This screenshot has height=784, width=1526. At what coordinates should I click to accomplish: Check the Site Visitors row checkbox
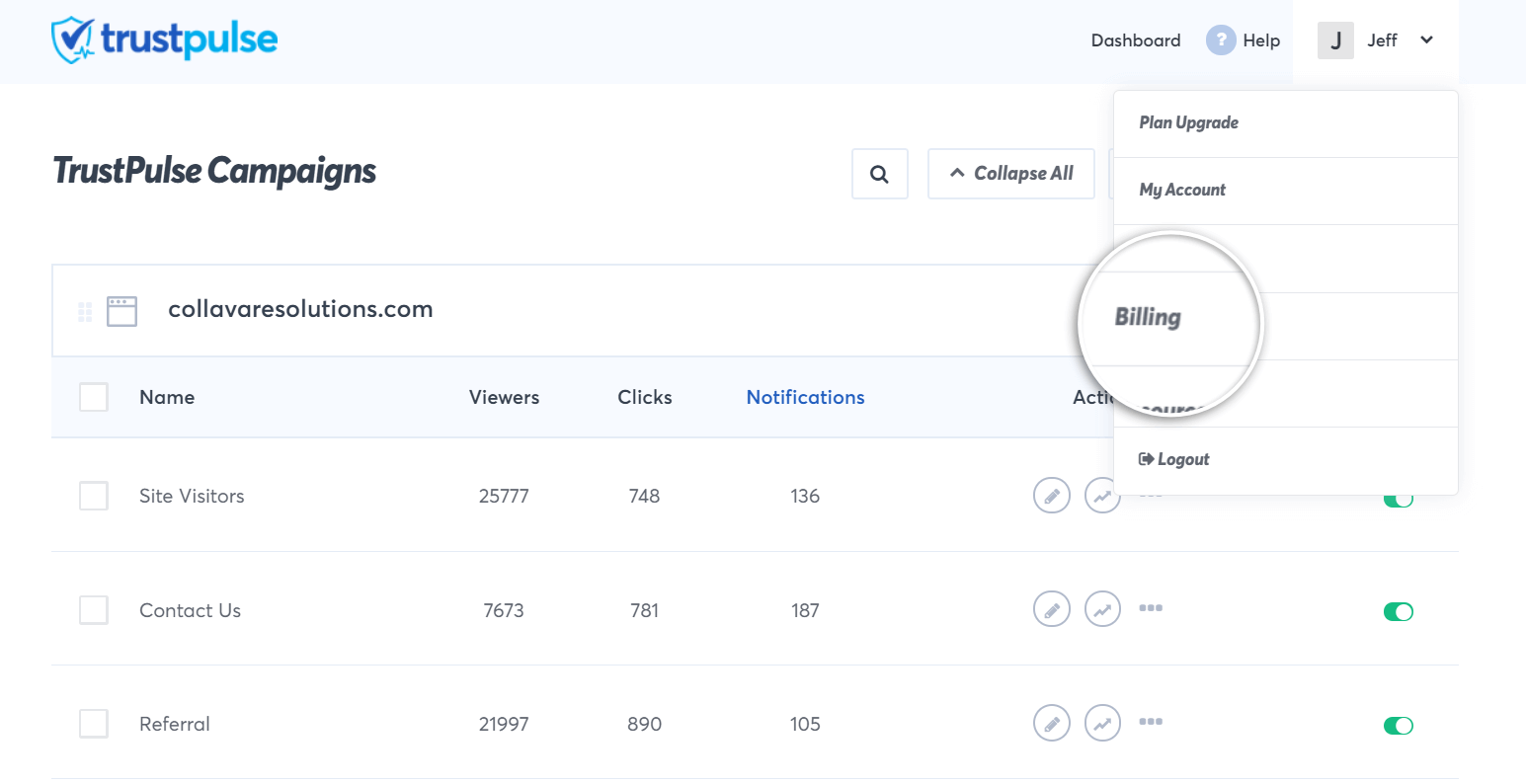point(94,496)
